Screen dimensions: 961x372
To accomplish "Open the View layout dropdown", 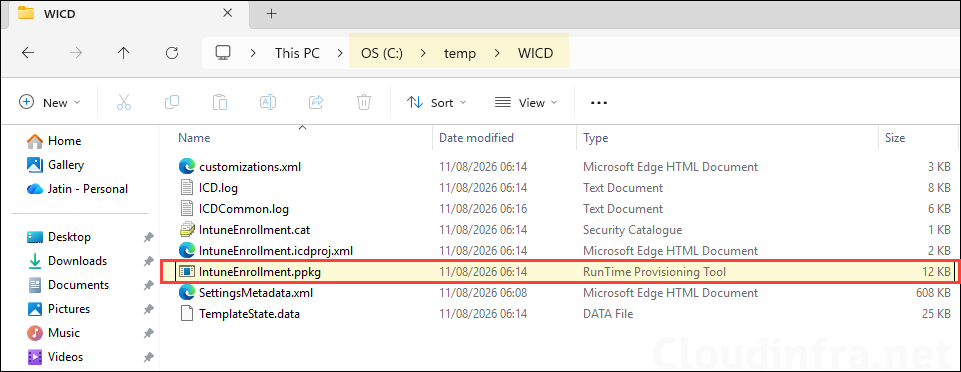I will (x=526, y=102).
